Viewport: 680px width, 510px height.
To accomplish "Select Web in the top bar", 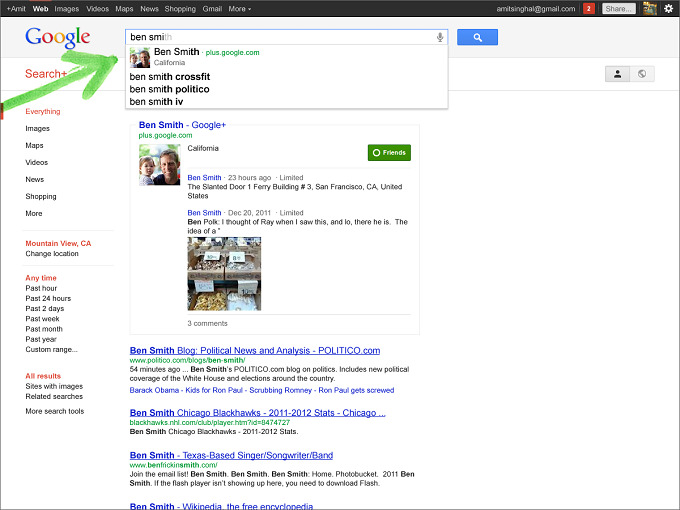I will (x=40, y=9).
